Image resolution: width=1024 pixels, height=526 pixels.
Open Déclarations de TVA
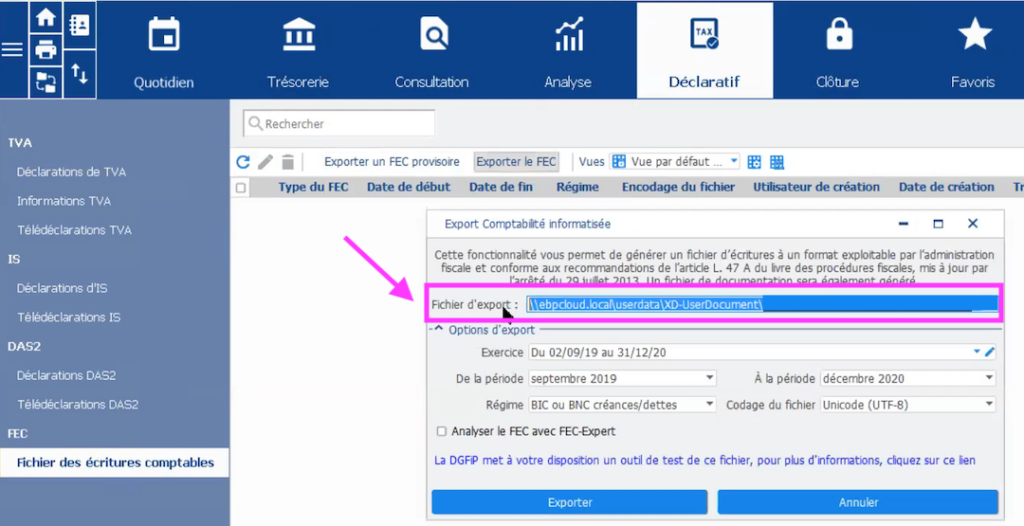coord(71,172)
